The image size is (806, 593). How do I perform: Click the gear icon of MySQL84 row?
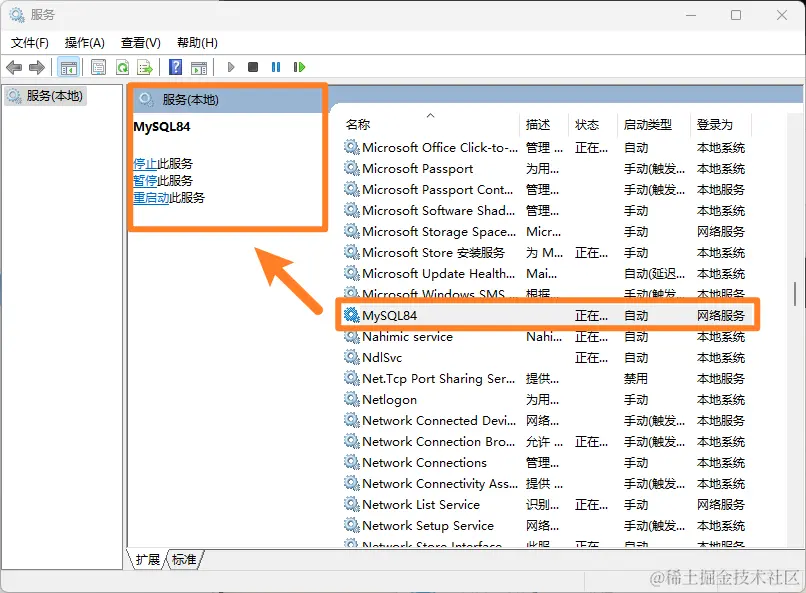352,315
